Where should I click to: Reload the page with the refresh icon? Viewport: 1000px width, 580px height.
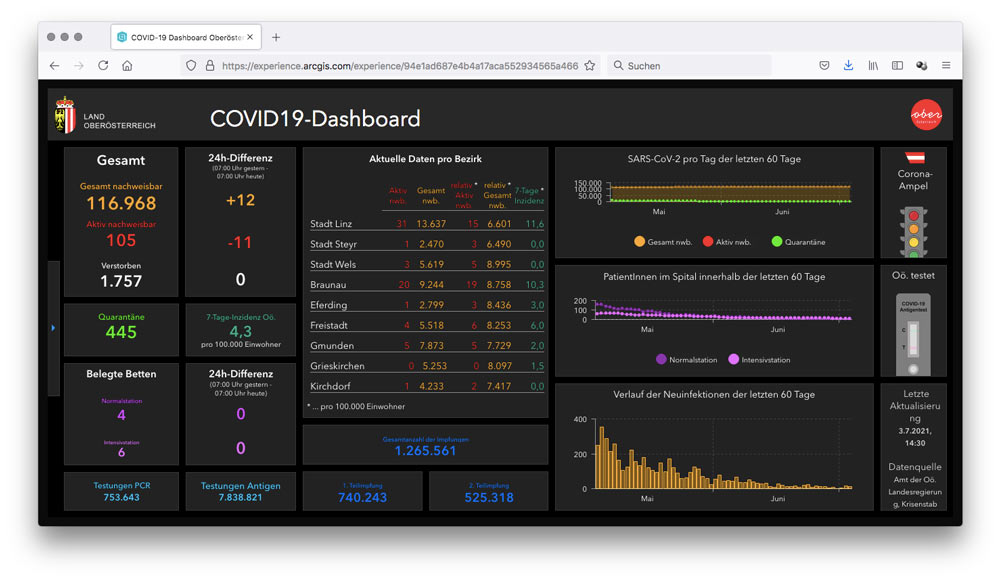[x=103, y=66]
